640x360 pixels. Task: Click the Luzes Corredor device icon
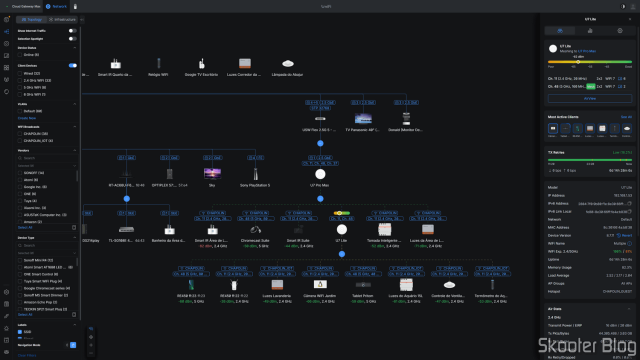[244, 63]
